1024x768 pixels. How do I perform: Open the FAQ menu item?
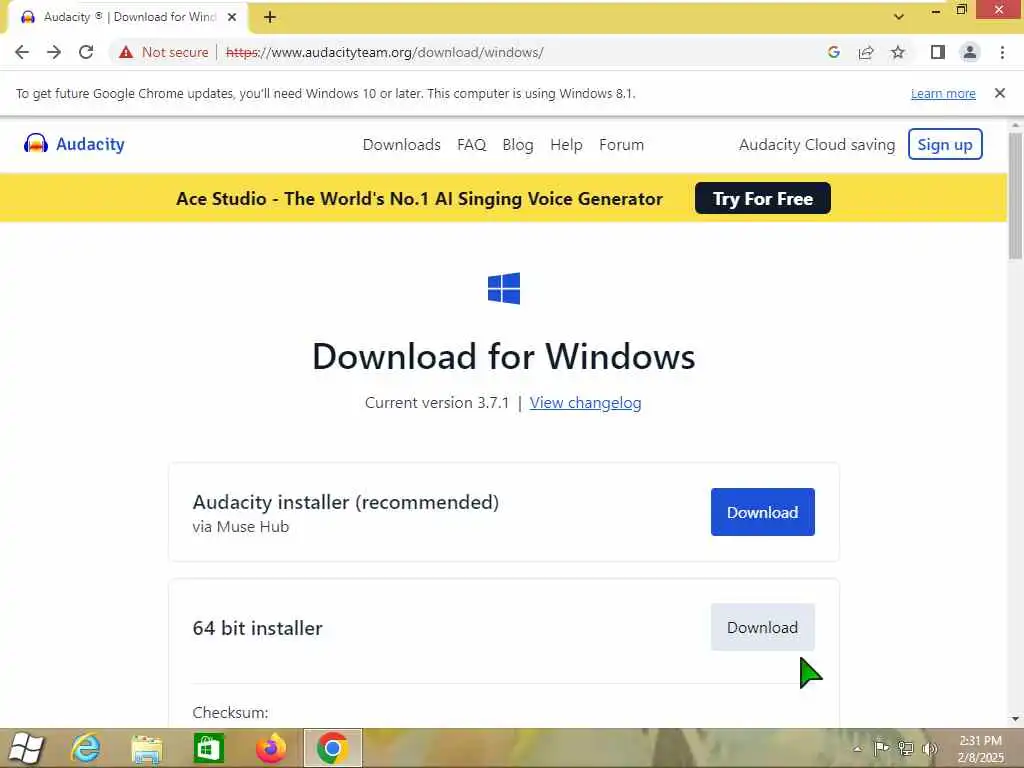[x=472, y=144]
